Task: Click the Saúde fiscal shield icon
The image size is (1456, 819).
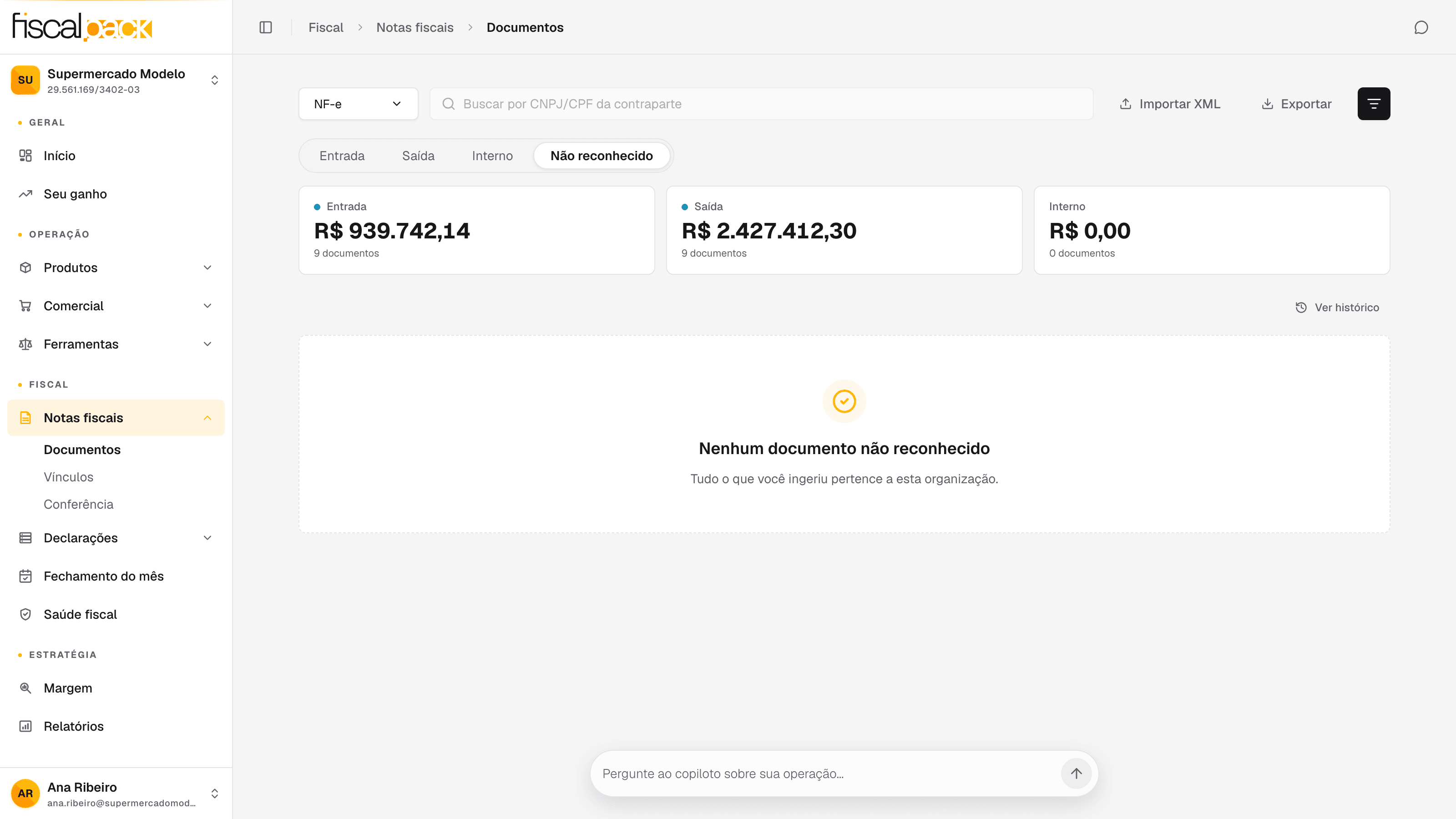Action: (x=25, y=614)
